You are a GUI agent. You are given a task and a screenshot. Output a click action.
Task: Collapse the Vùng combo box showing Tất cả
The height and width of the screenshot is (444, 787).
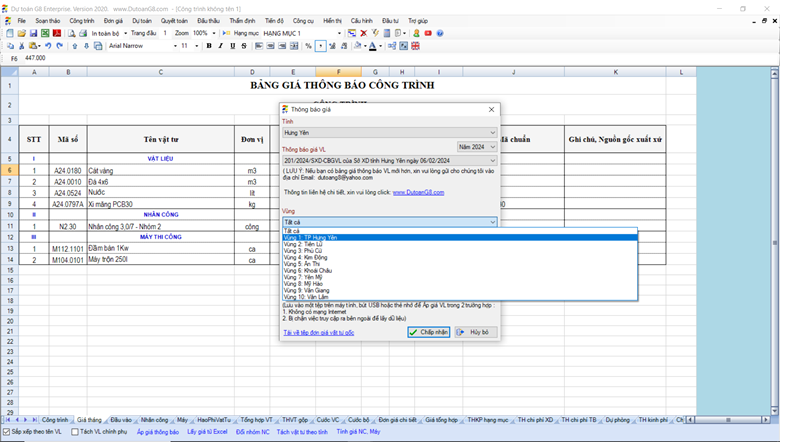coord(389,222)
